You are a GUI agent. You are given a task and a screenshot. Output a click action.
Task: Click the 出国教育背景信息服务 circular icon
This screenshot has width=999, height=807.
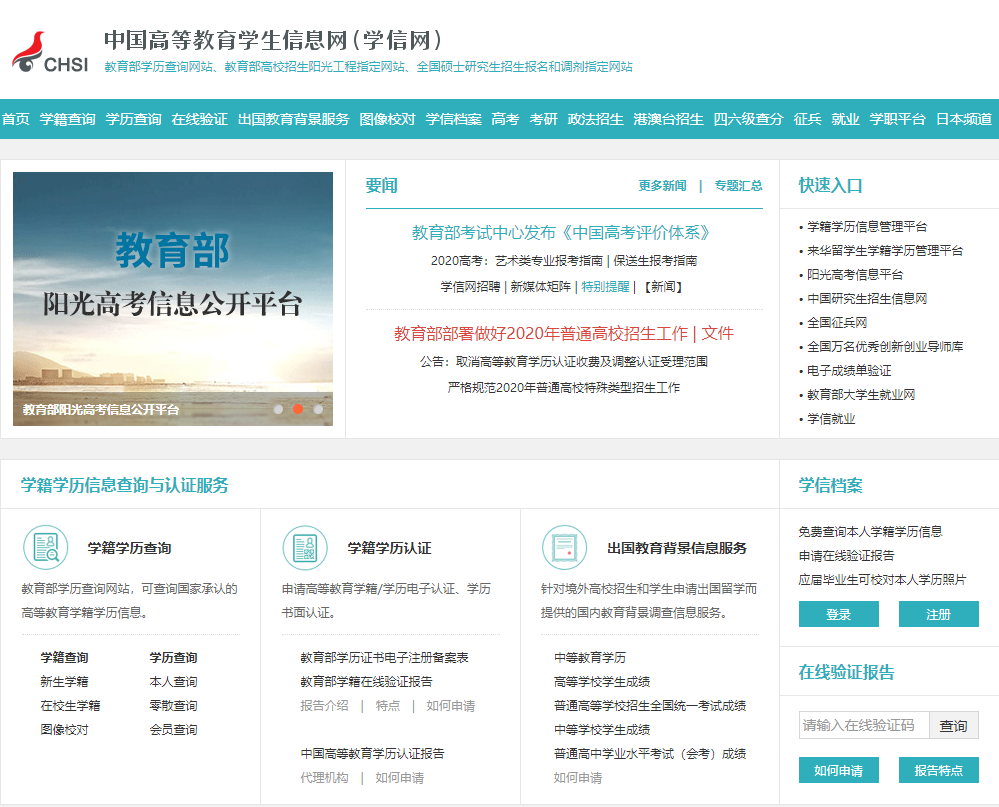564,548
